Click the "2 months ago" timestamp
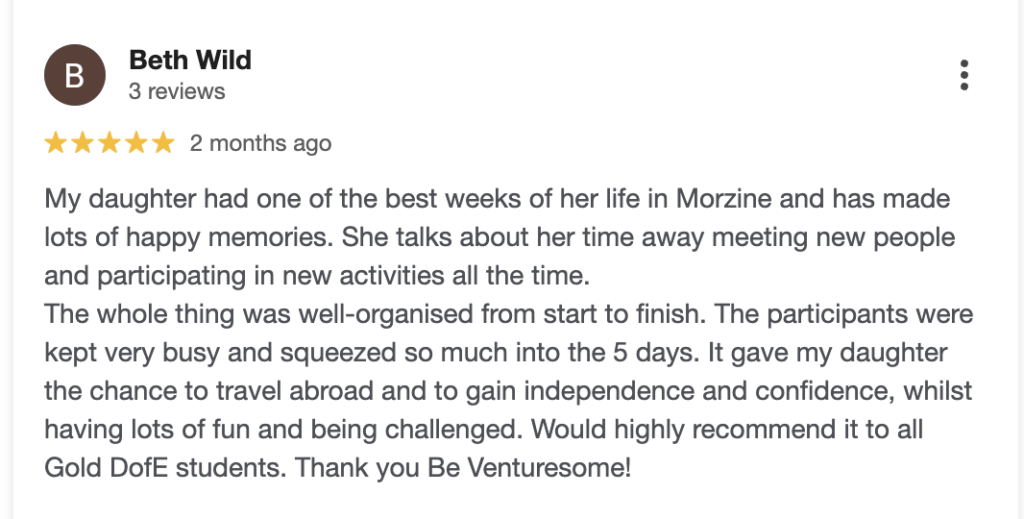Screen dimensions: 1024x519 (x=260, y=144)
